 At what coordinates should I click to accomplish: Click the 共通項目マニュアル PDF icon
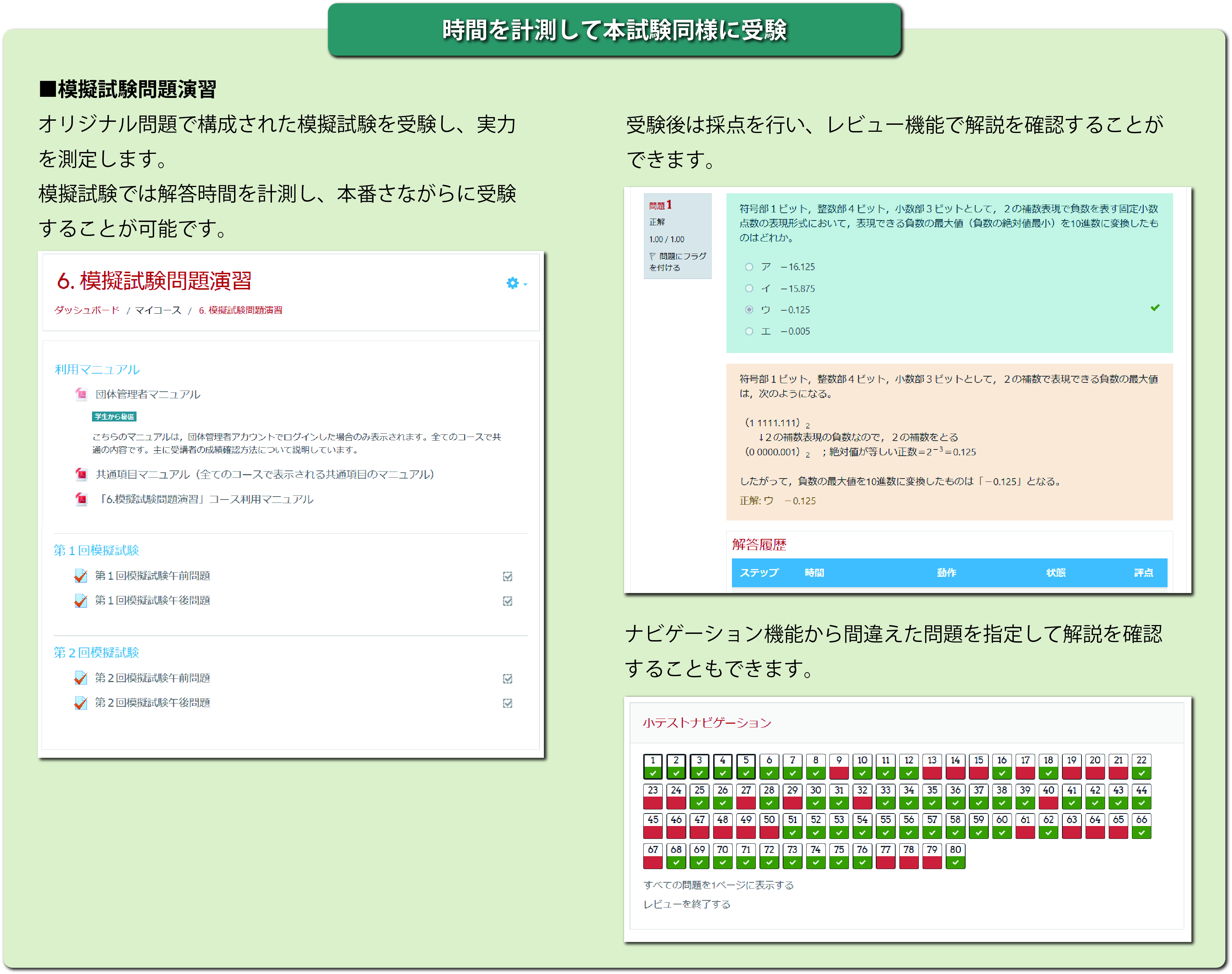[x=82, y=474]
